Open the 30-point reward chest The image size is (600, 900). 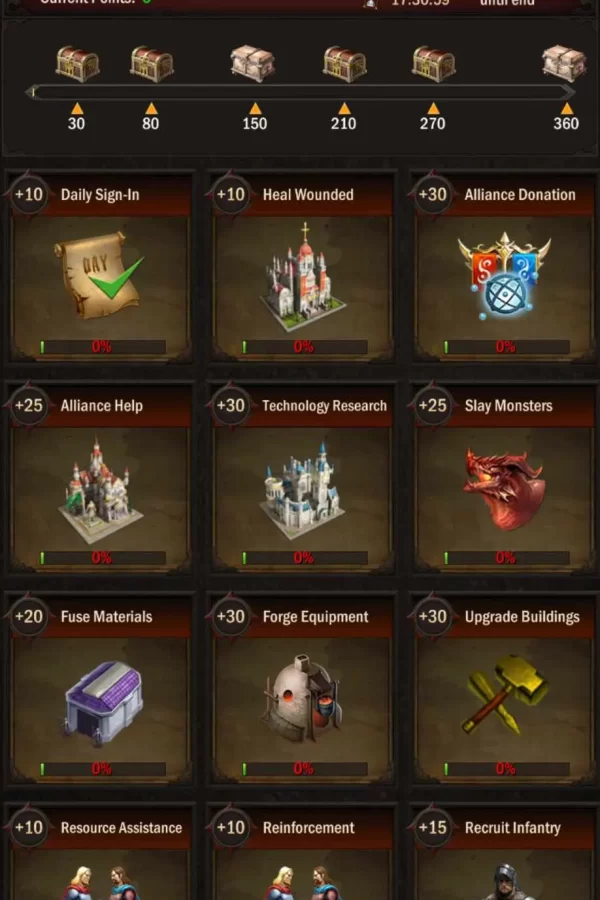78,64
